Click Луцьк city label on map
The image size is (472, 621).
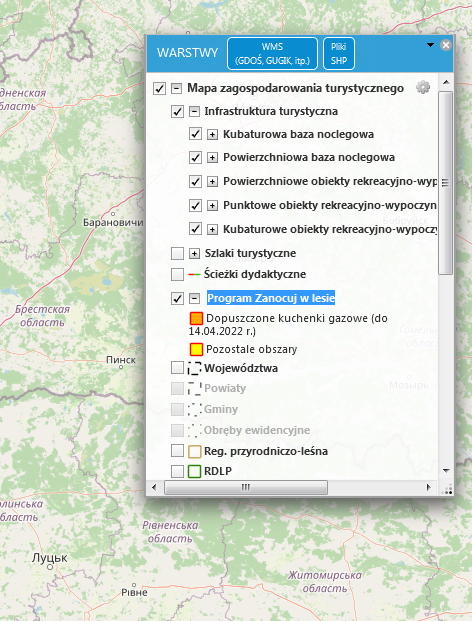(49, 558)
